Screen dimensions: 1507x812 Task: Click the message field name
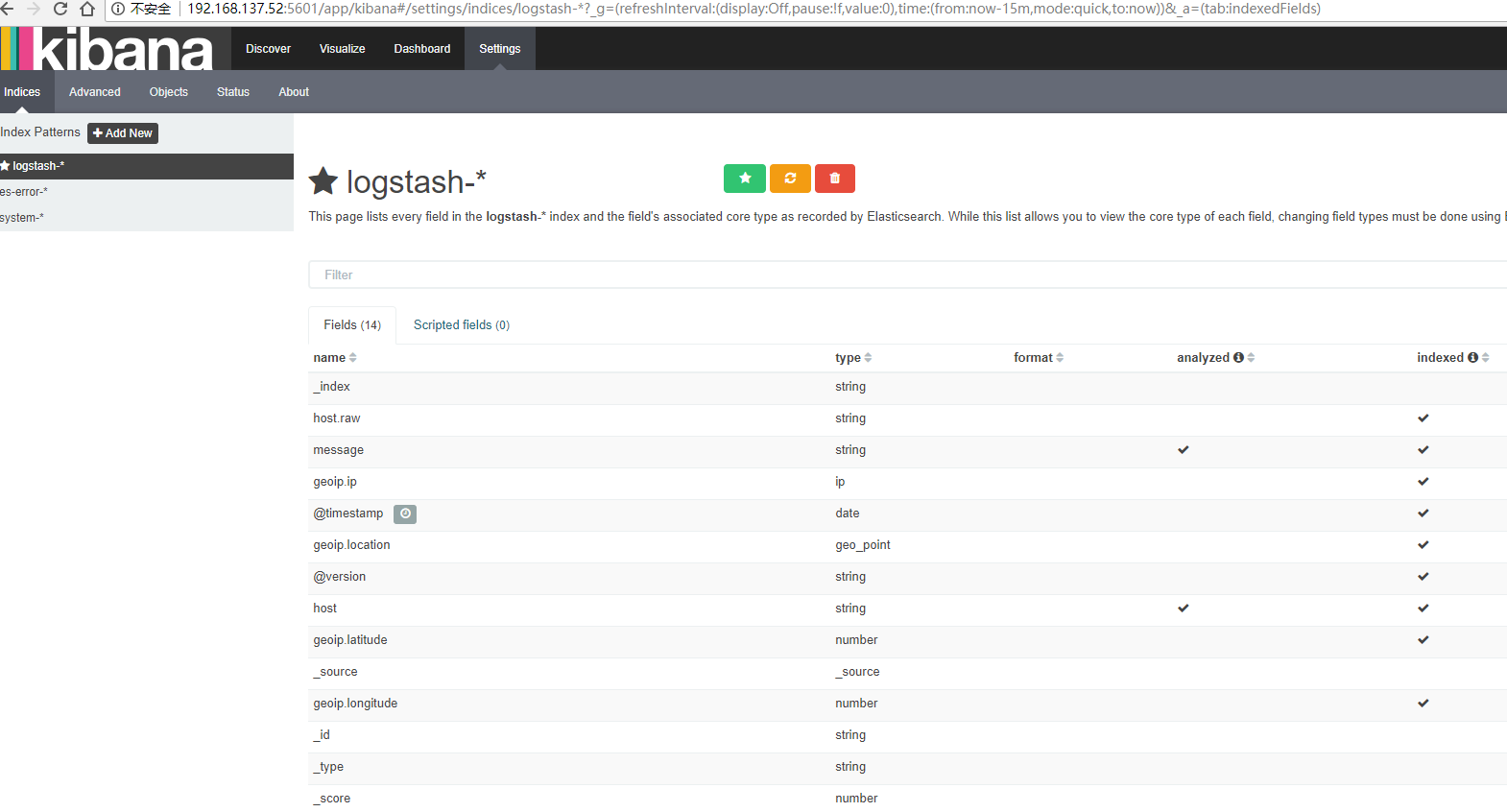pos(339,450)
